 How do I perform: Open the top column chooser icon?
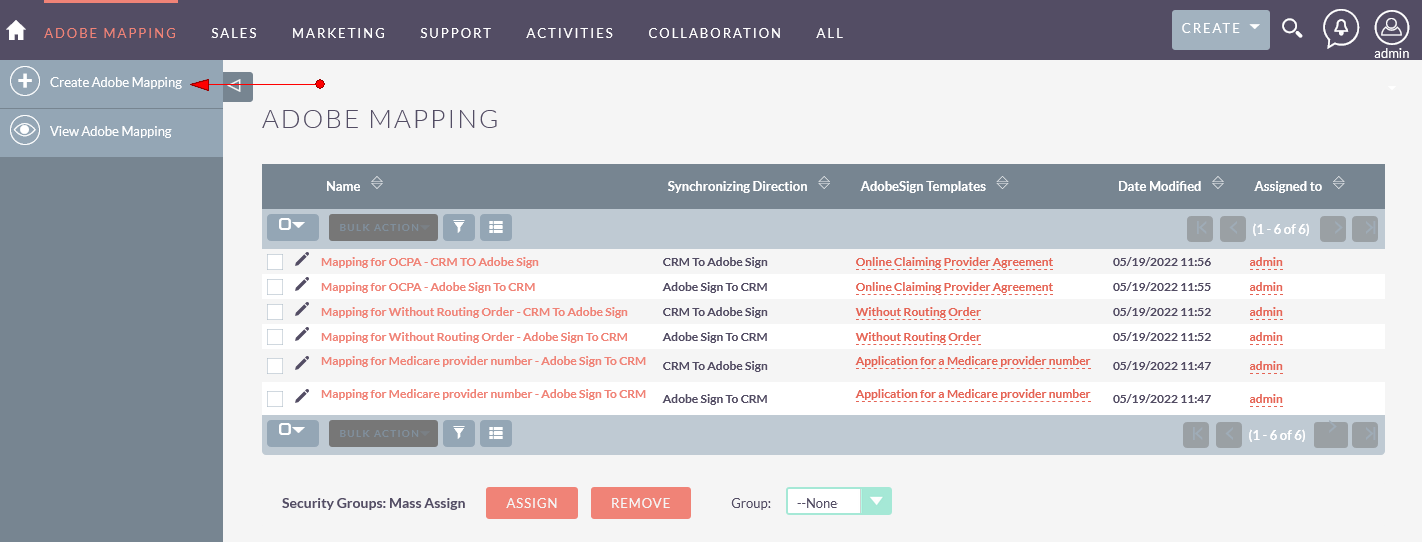click(x=496, y=227)
